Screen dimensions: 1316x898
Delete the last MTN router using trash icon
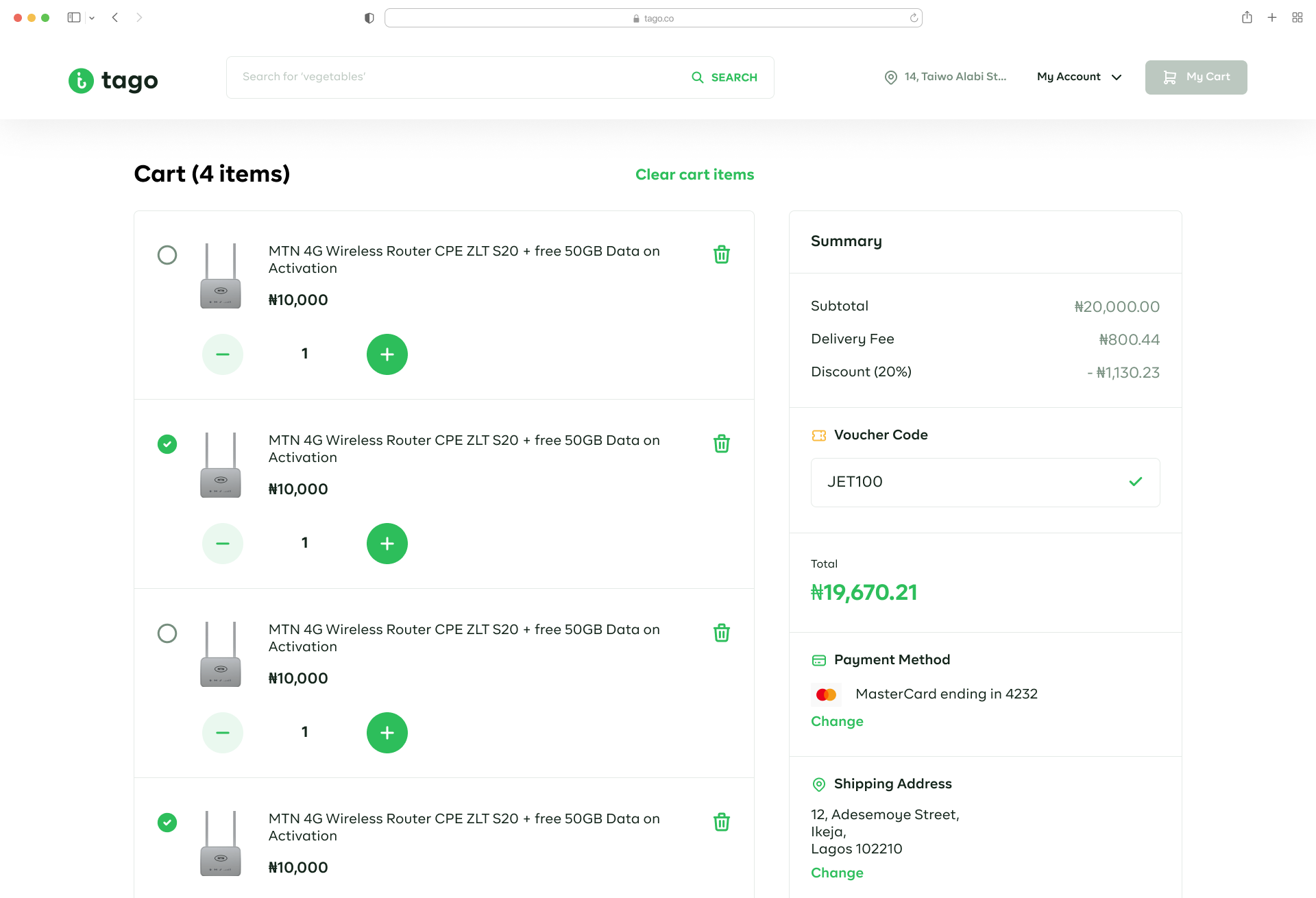point(721,822)
